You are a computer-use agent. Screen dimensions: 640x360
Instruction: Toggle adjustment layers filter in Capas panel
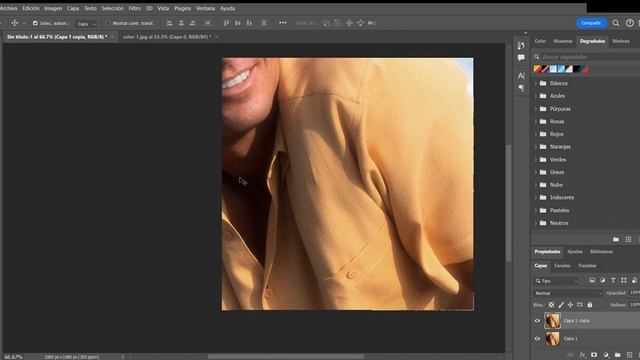602,280
